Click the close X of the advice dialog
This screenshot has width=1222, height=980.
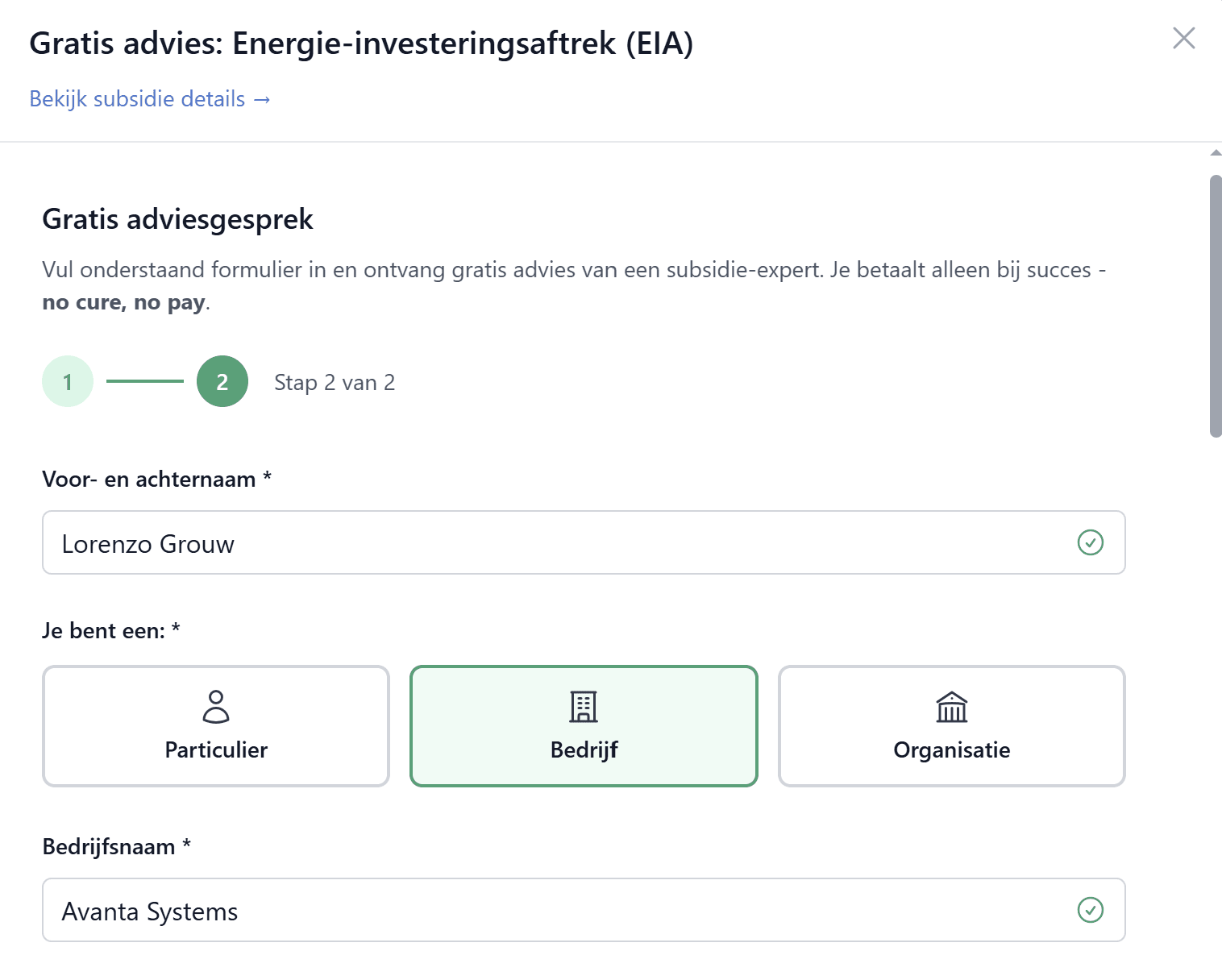pyautogui.click(x=1183, y=38)
